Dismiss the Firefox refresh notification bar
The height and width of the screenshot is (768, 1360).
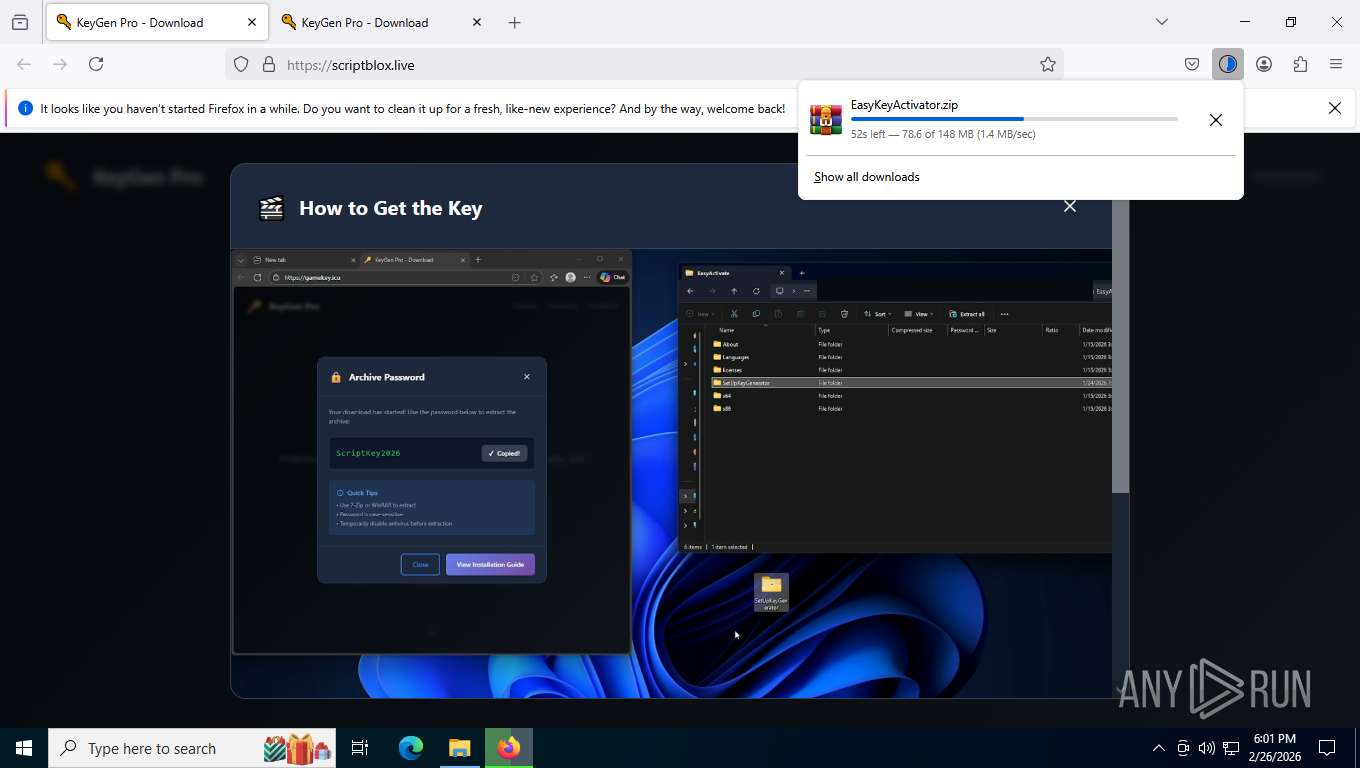[x=1335, y=108]
